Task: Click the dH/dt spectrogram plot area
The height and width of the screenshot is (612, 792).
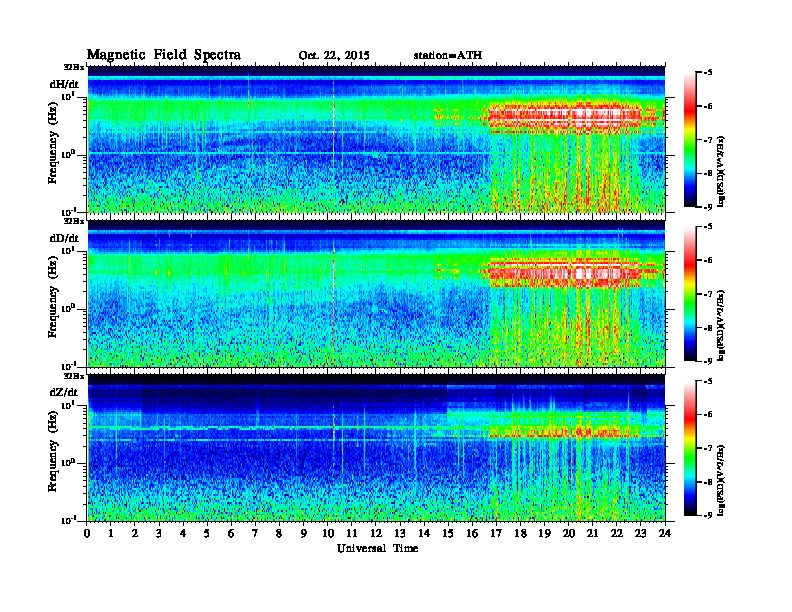Action: point(376,139)
